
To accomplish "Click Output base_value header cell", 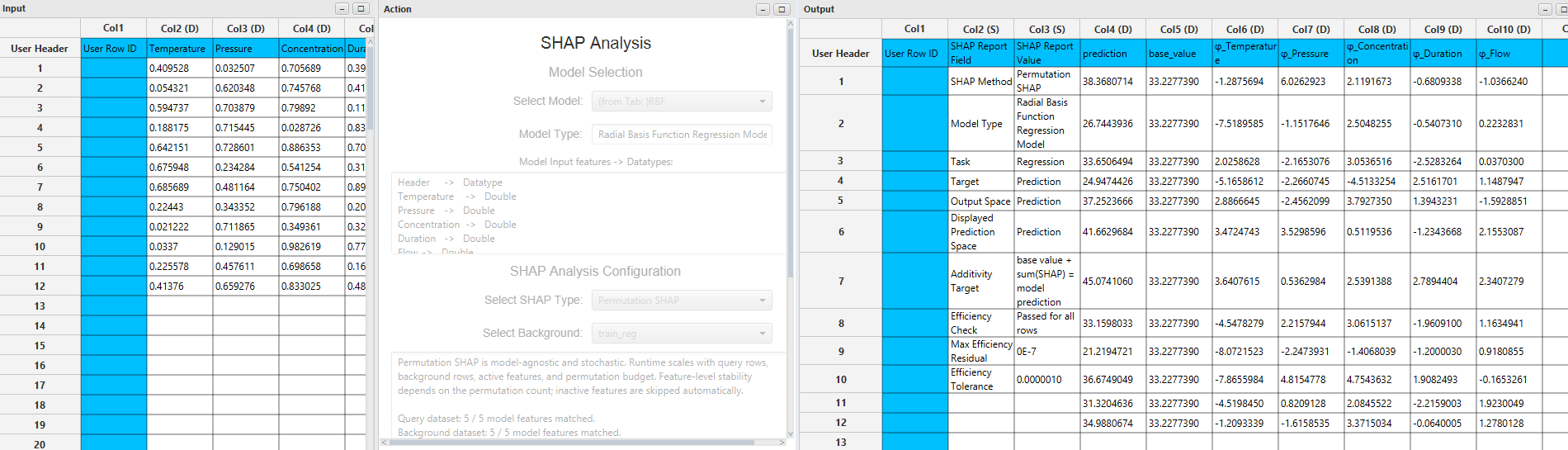I will point(1179,53).
